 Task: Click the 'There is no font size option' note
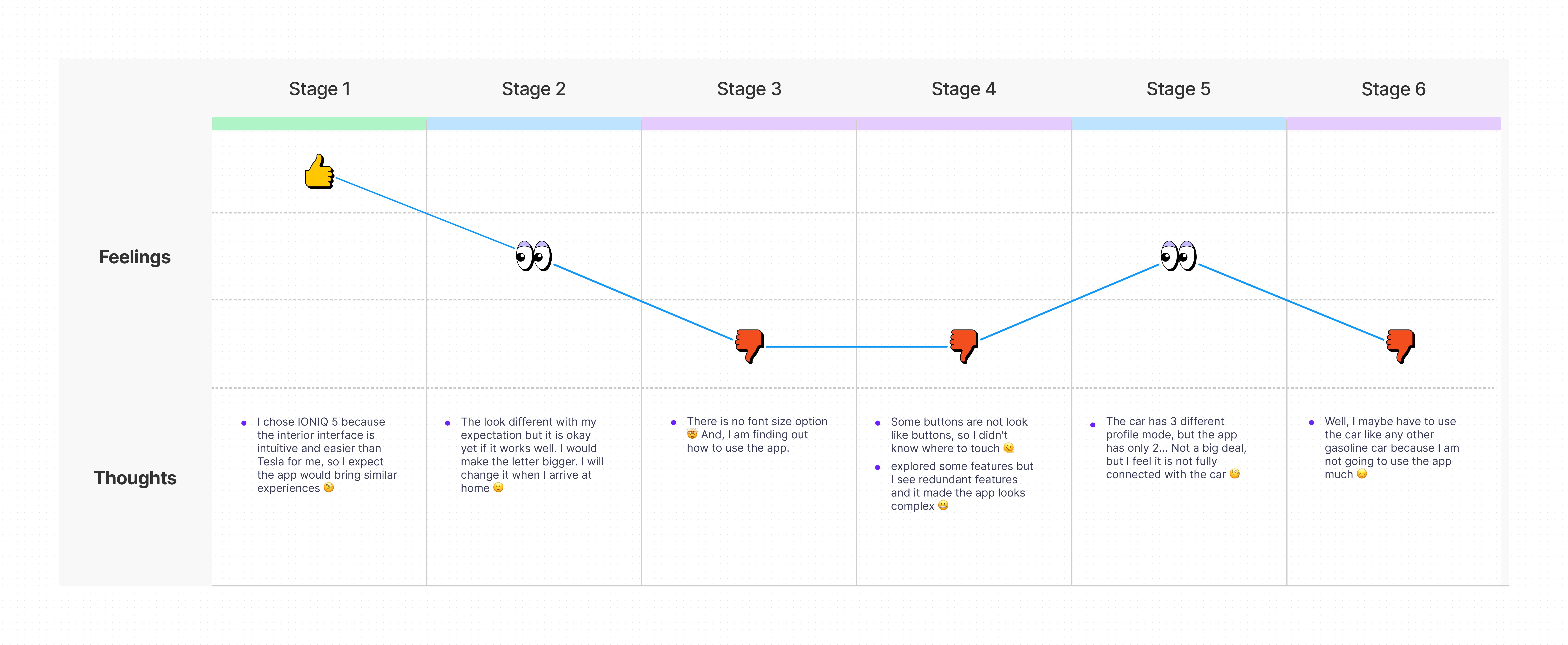click(x=757, y=434)
